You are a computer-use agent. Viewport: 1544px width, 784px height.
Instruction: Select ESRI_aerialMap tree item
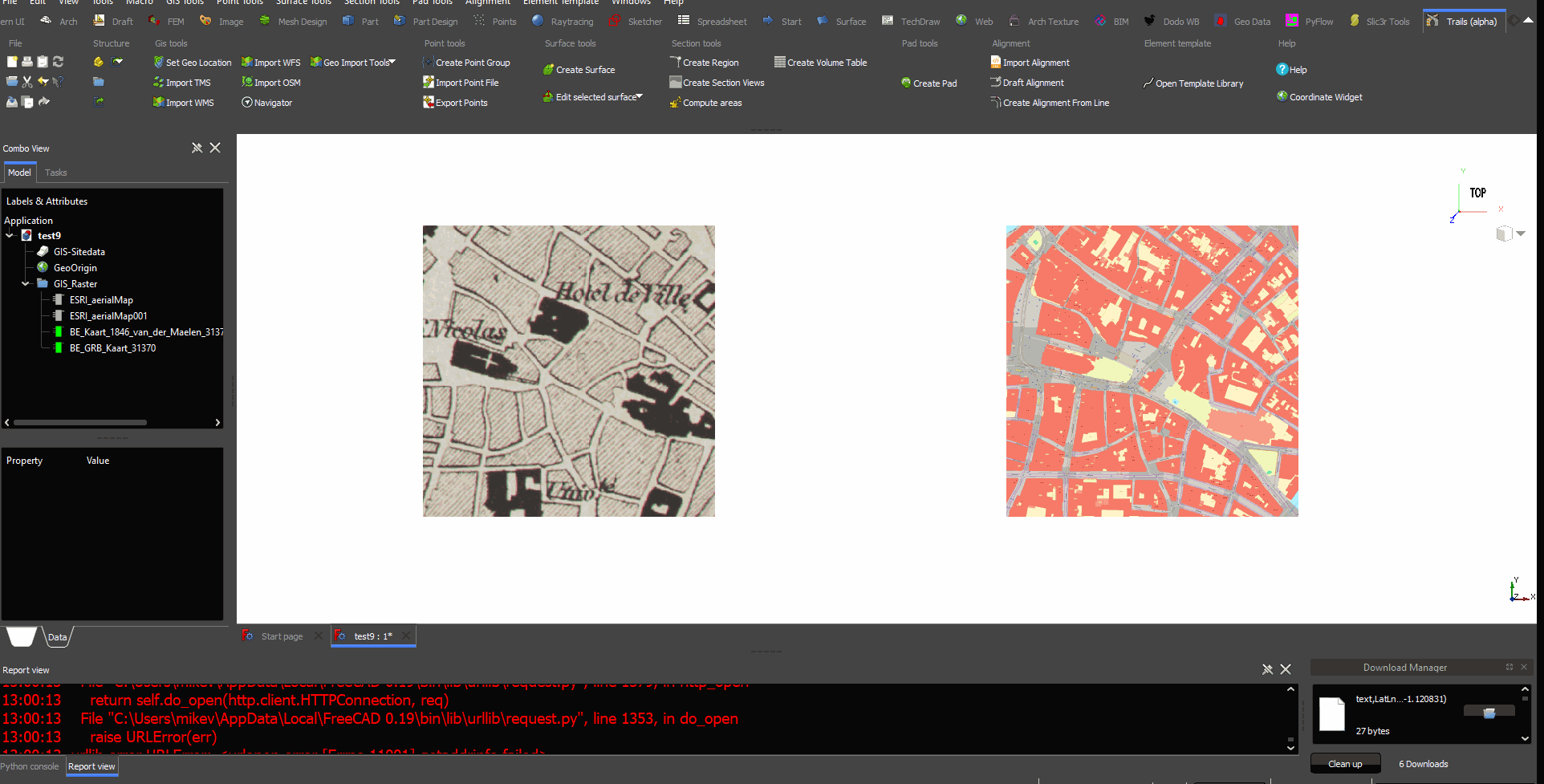tap(101, 300)
